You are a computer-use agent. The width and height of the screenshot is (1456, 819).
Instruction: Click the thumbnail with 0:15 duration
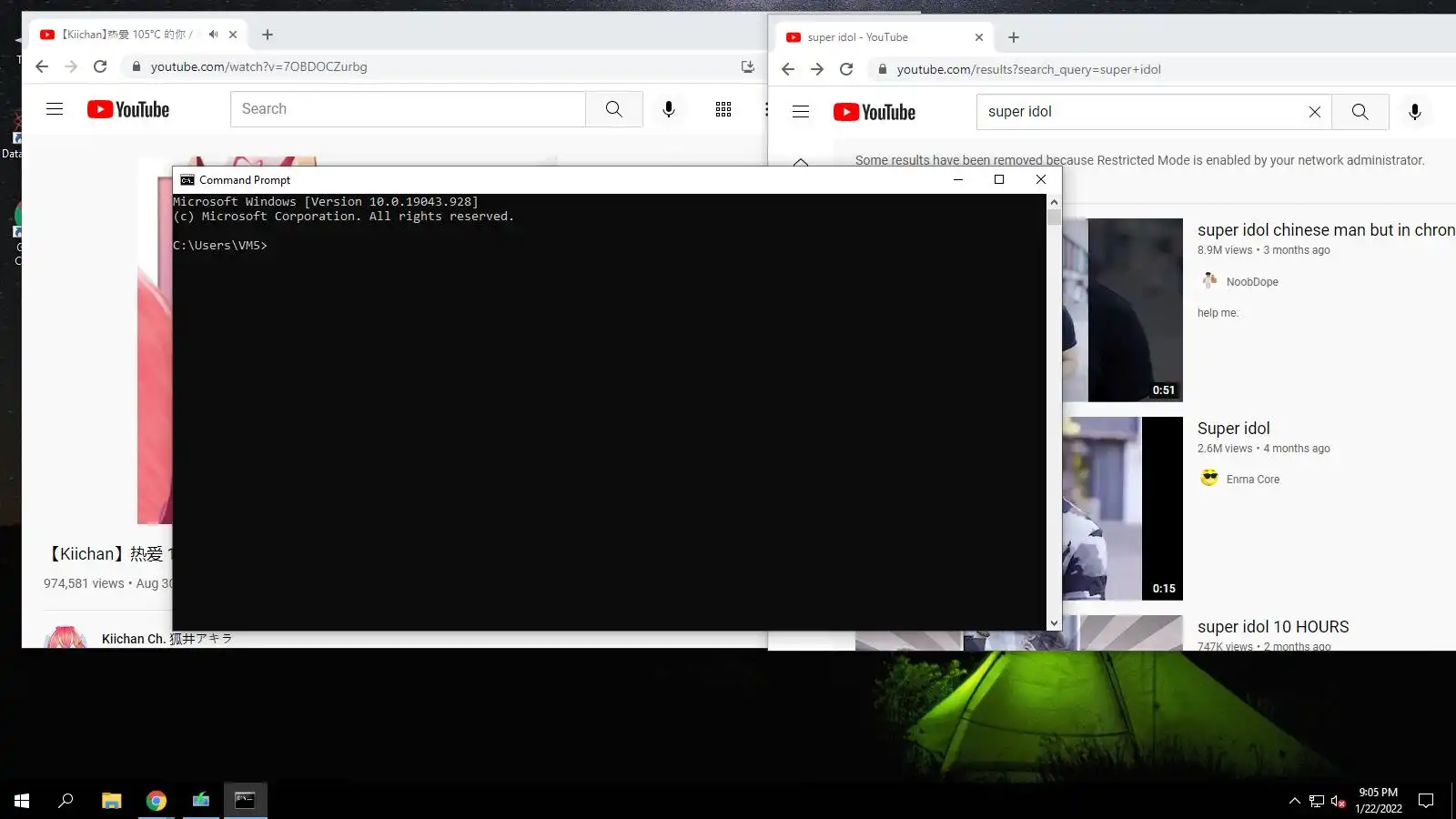1123,509
